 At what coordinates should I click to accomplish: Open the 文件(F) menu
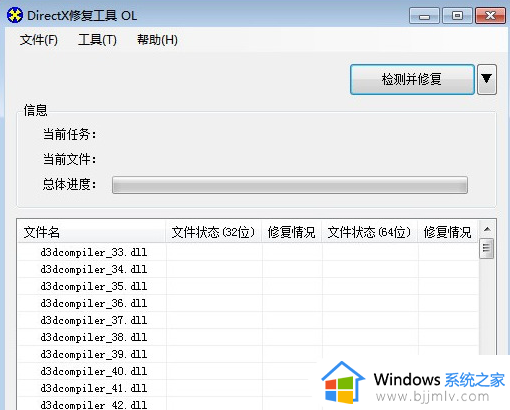pos(39,40)
